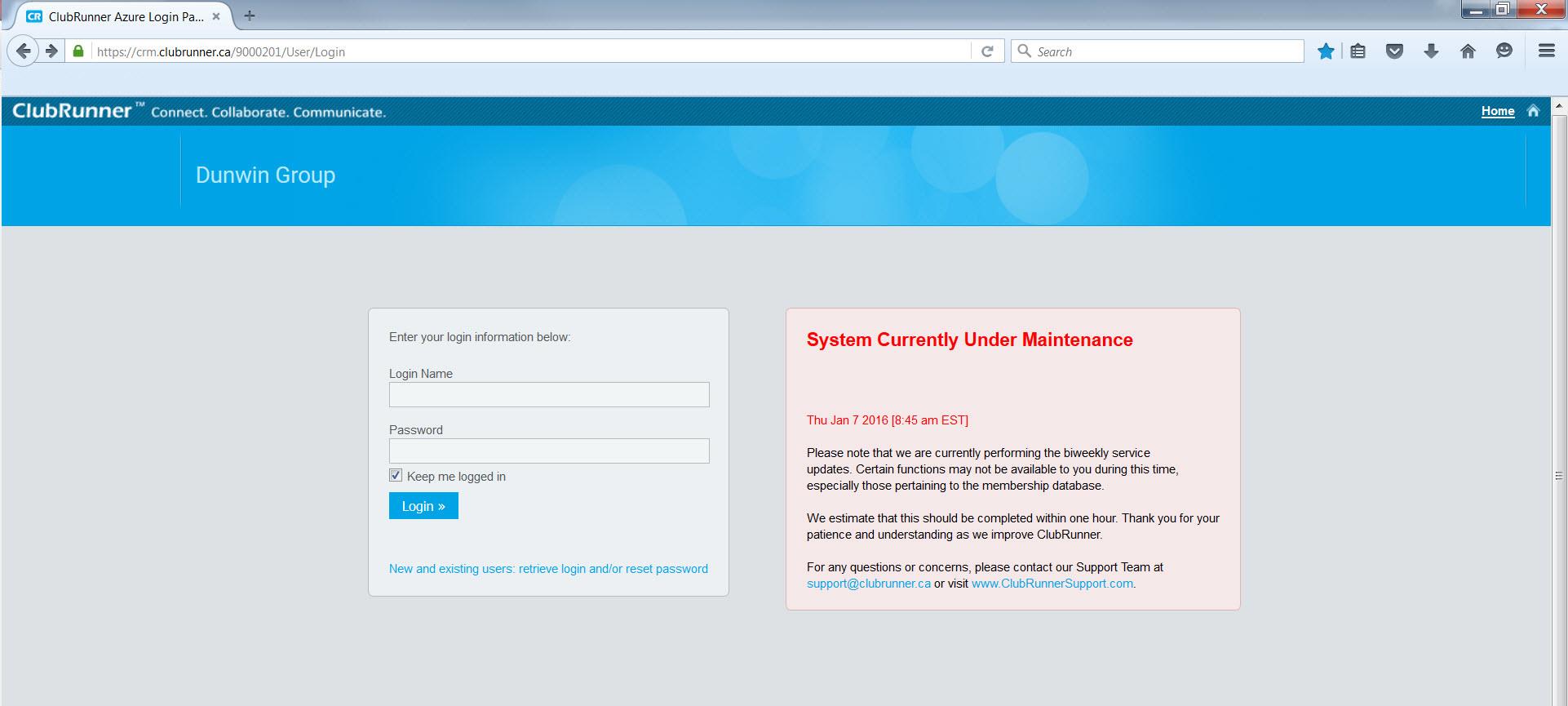The width and height of the screenshot is (1568, 706).
Task: Click the Login Name input field
Action: (549, 395)
